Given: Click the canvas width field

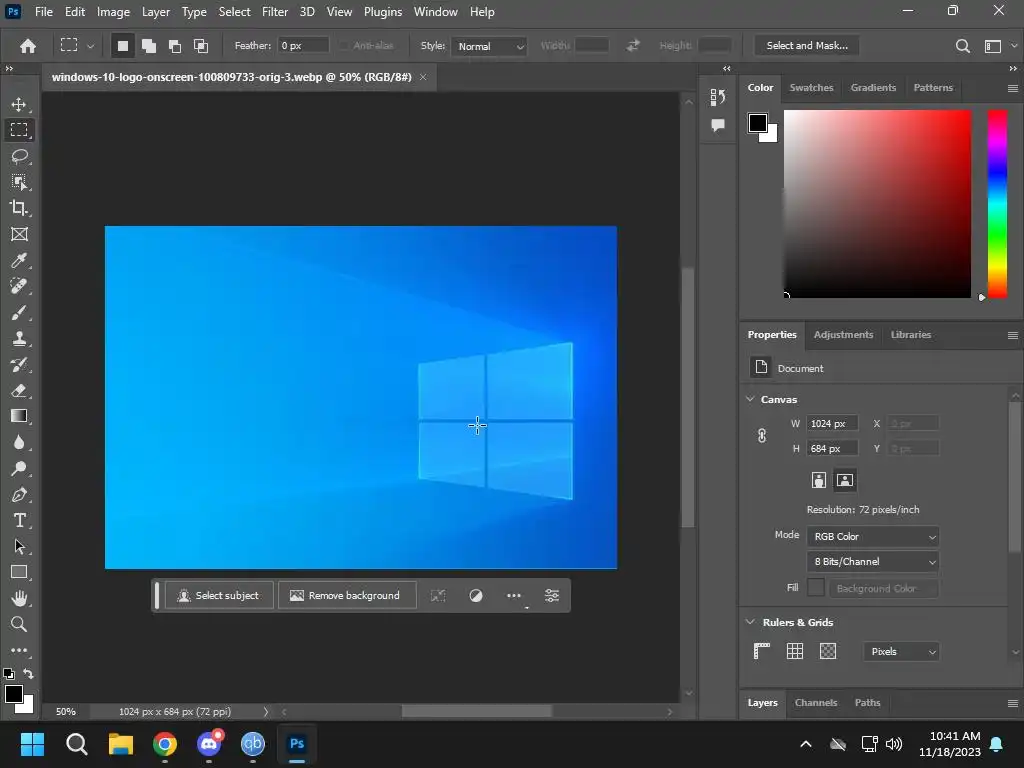Looking at the screenshot, I should pos(831,424).
